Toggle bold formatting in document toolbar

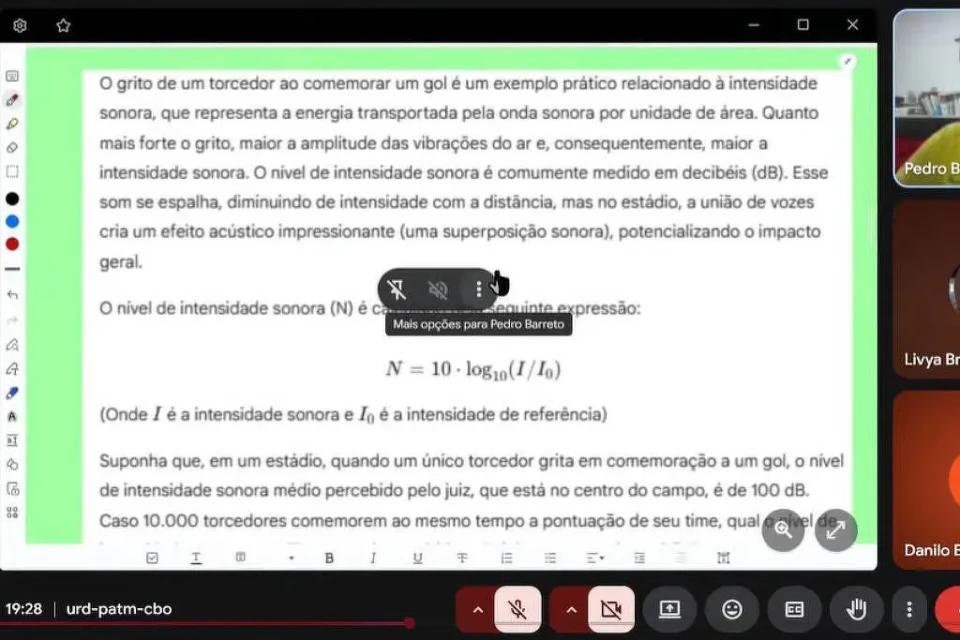click(329, 558)
